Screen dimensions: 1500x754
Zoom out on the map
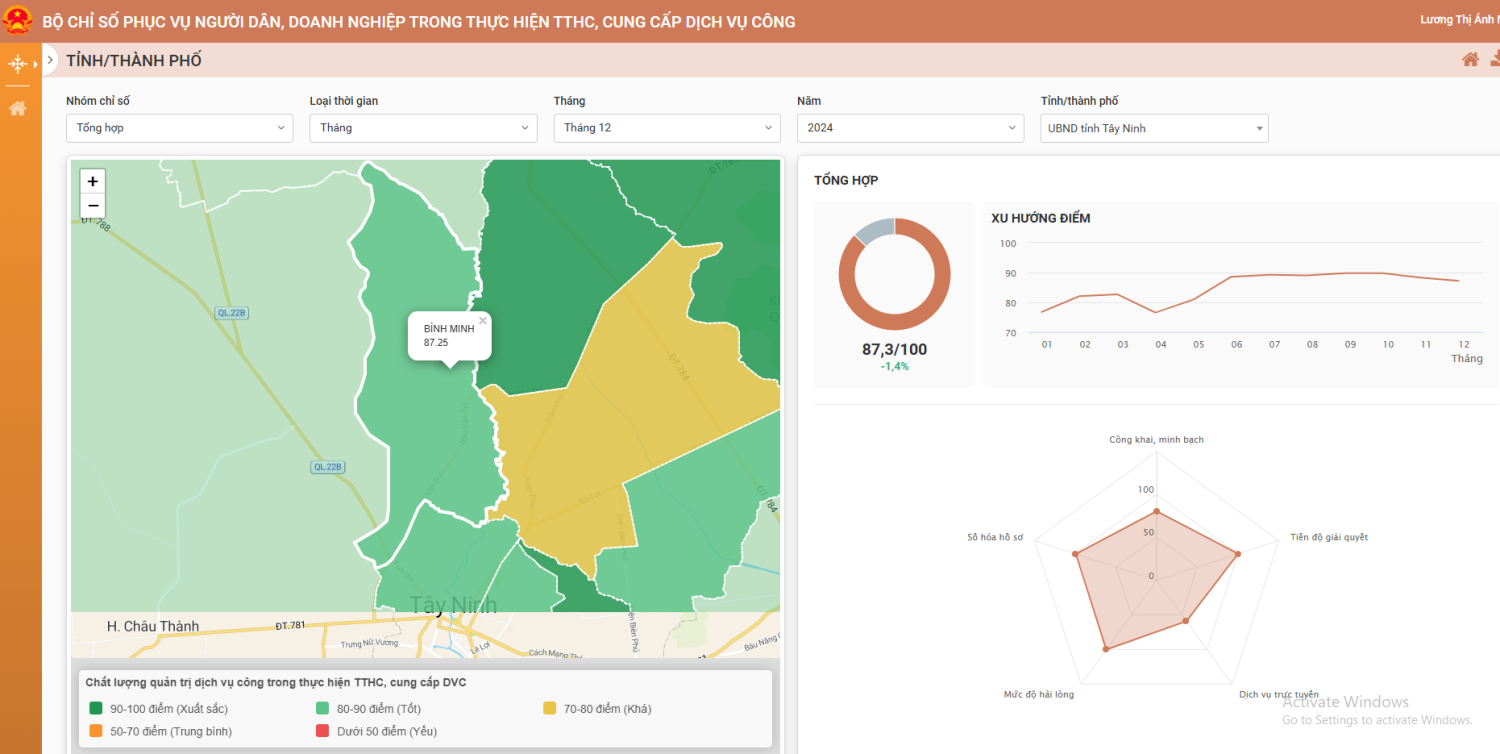point(93,205)
